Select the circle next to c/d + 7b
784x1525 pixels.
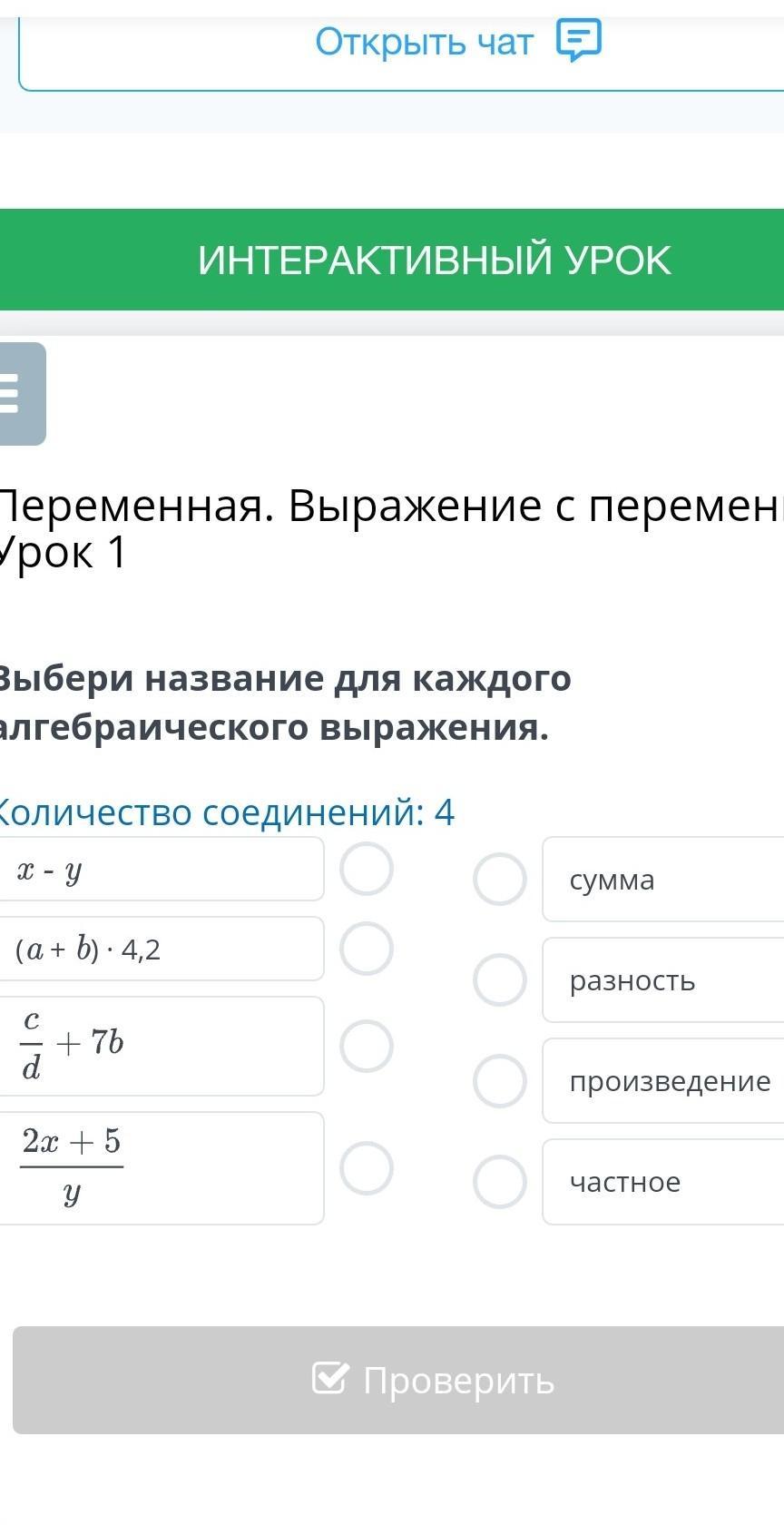pos(367,1046)
